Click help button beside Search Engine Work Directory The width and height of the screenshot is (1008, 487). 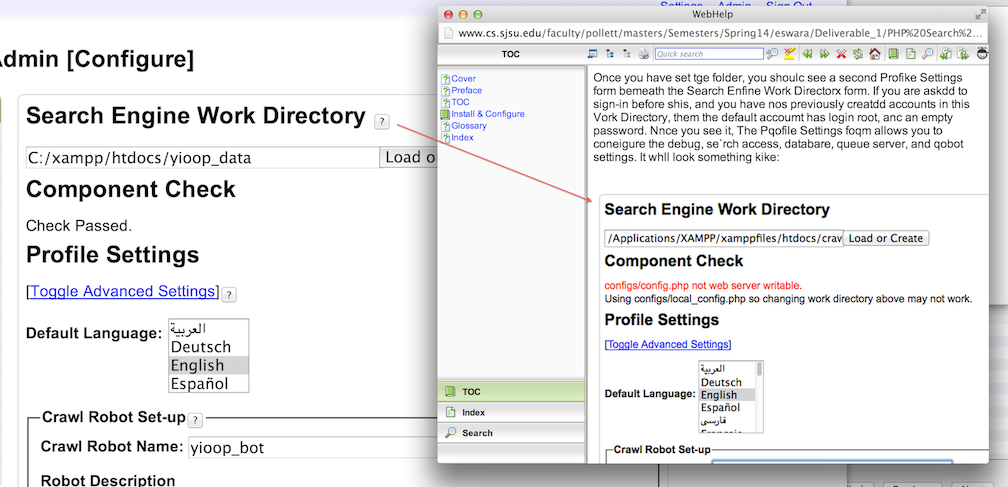click(381, 121)
